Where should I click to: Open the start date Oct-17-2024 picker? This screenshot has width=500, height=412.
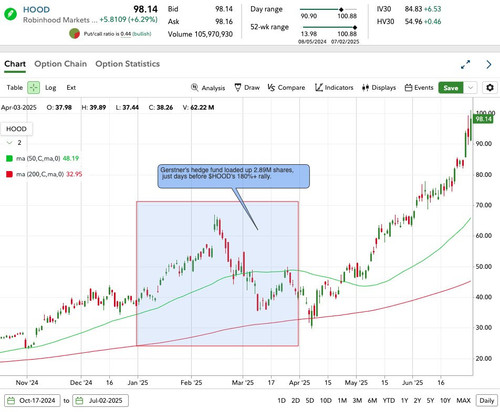[x=32, y=400]
